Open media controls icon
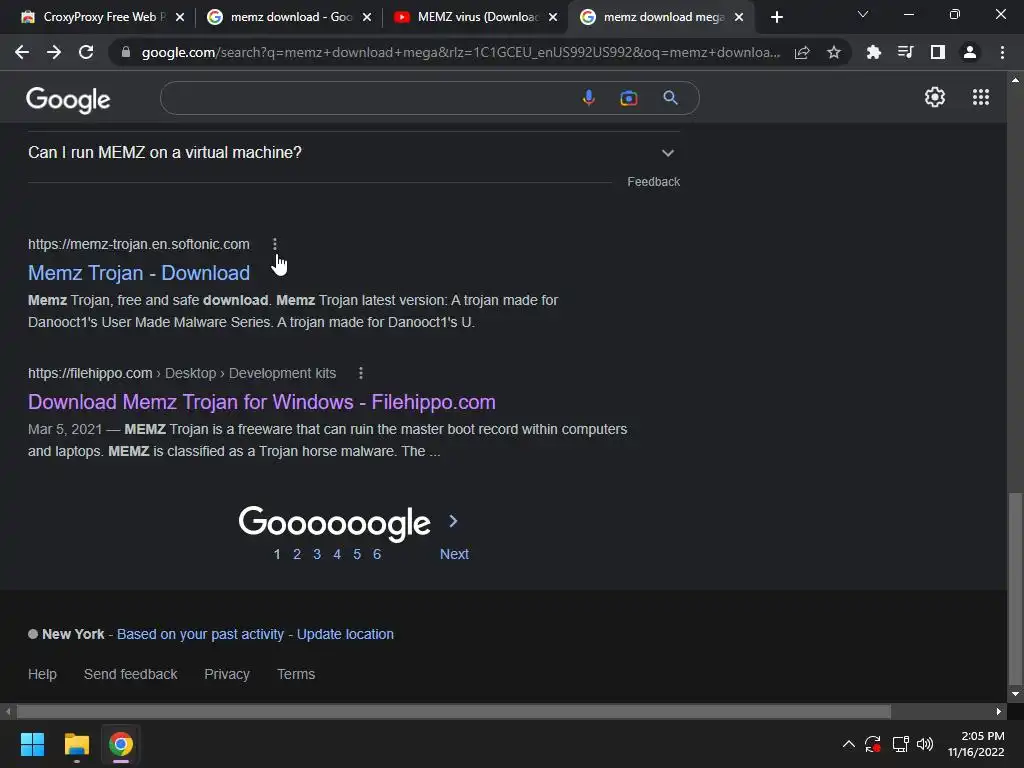 pyautogui.click(x=905, y=52)
